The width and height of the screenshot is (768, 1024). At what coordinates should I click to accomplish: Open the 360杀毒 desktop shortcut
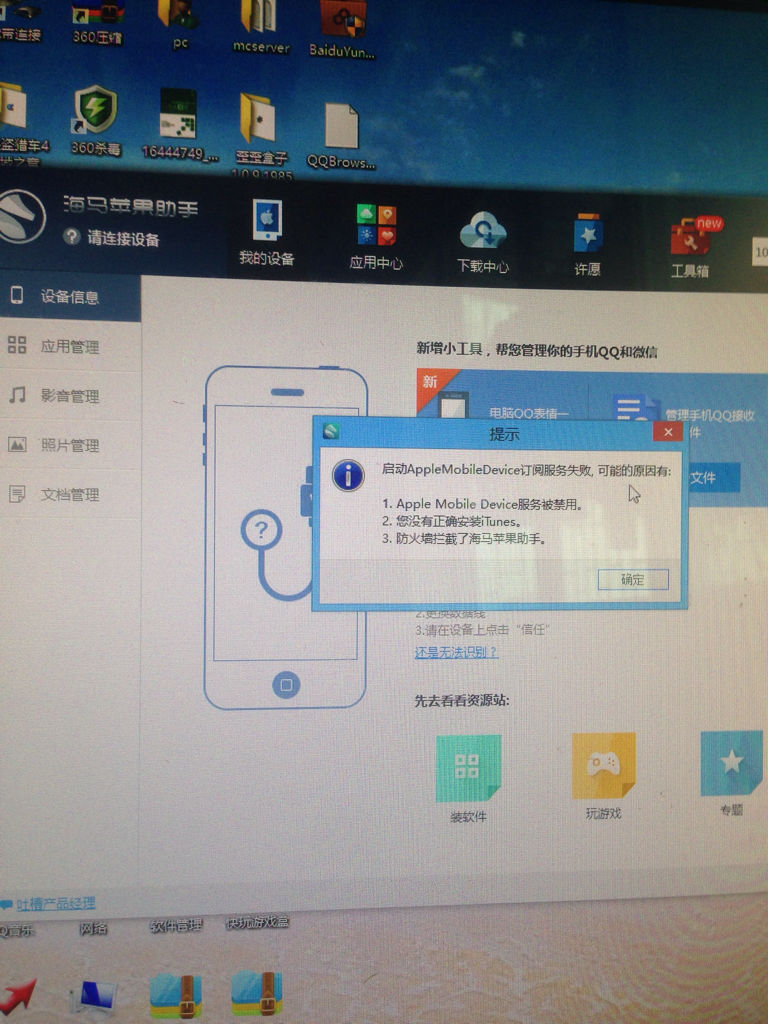(95, 120)
